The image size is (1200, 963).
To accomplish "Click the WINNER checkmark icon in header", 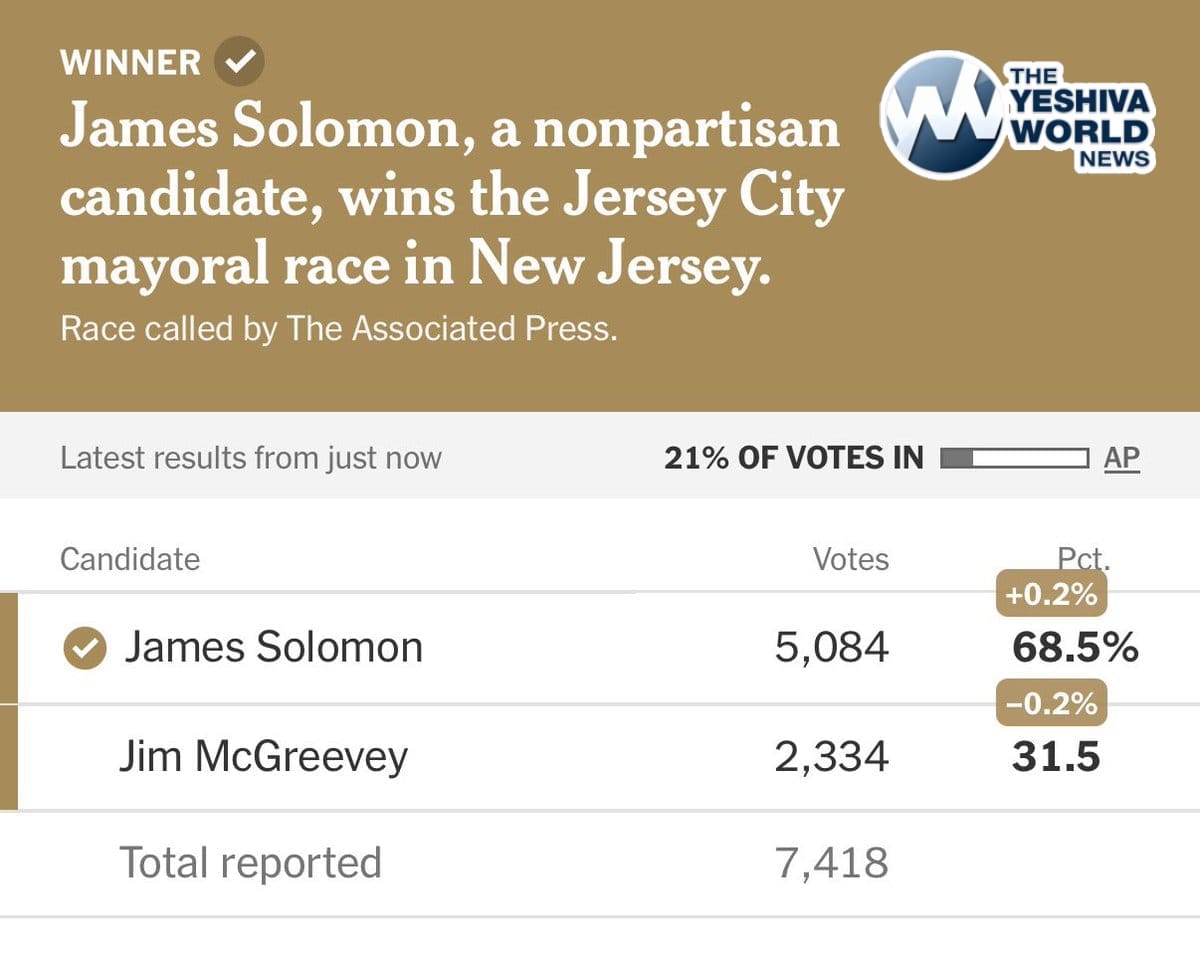I will 239,62.
